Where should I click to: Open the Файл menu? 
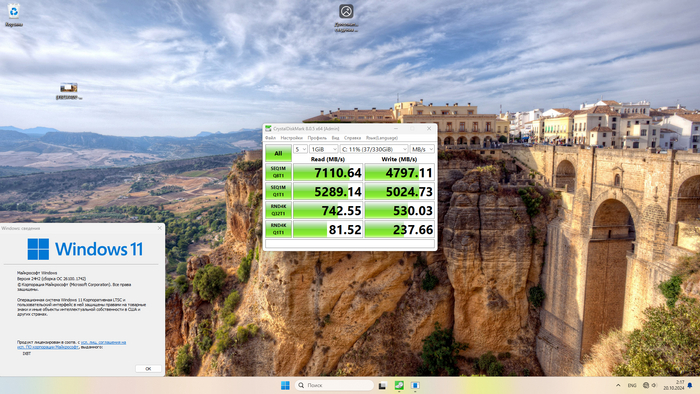pos(270,138)
